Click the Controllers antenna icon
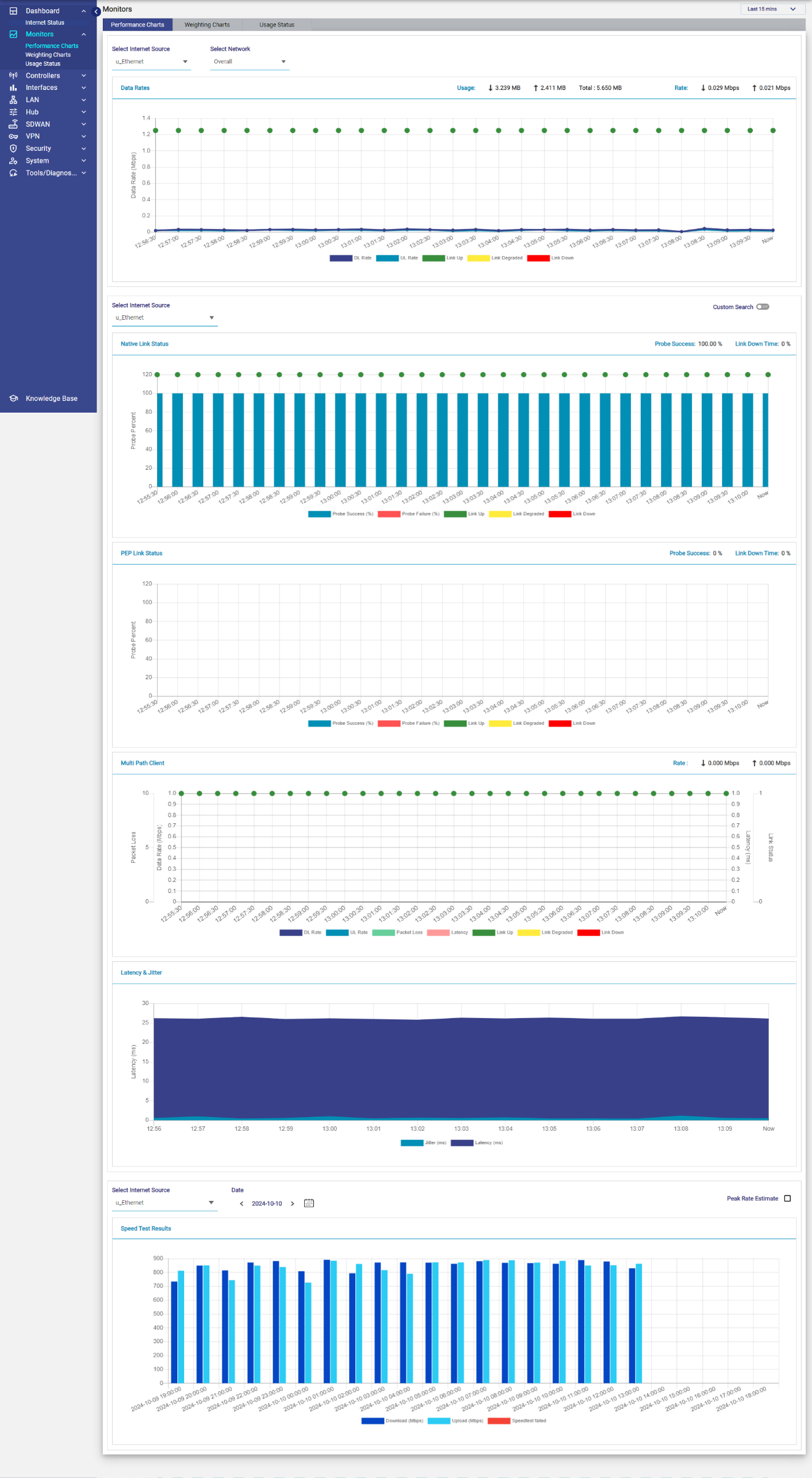Viewport: 812px width, 1478px height. (13, 76)
